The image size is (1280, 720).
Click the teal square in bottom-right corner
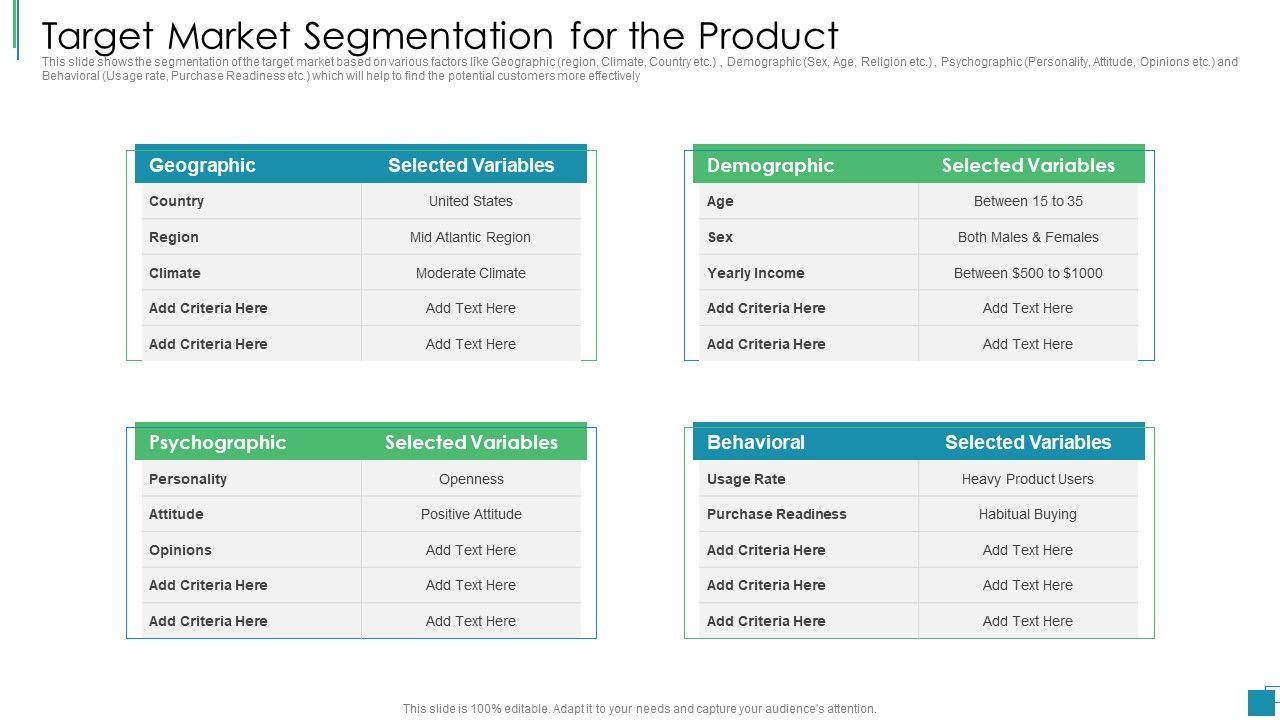pos(1260,702)
